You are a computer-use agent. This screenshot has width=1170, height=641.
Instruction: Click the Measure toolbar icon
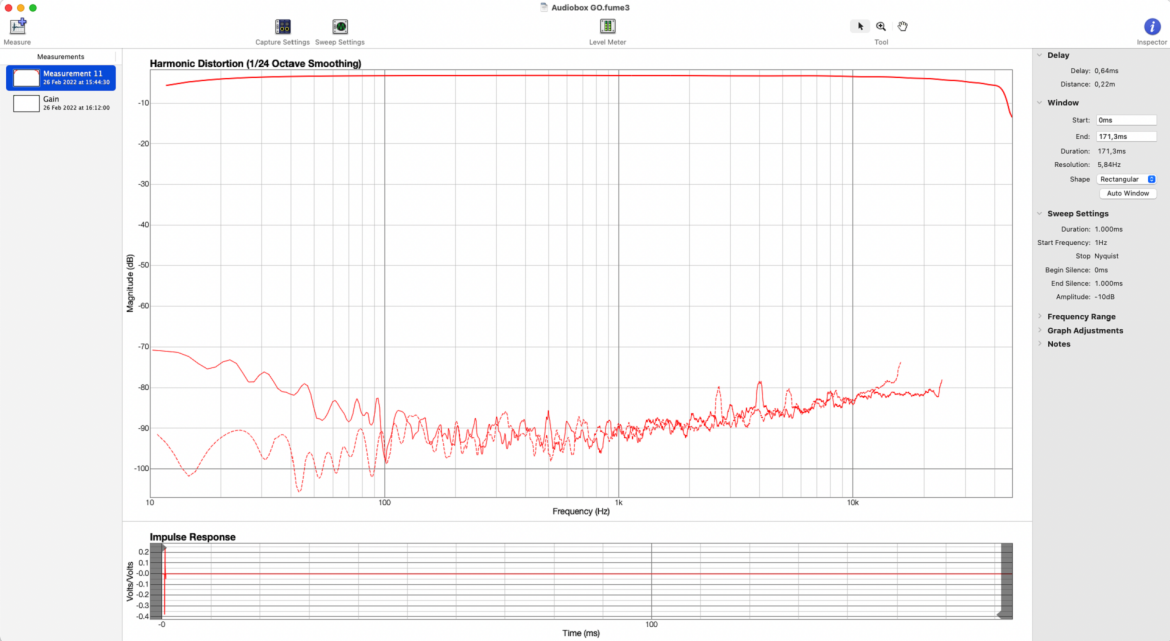(17, 27)
